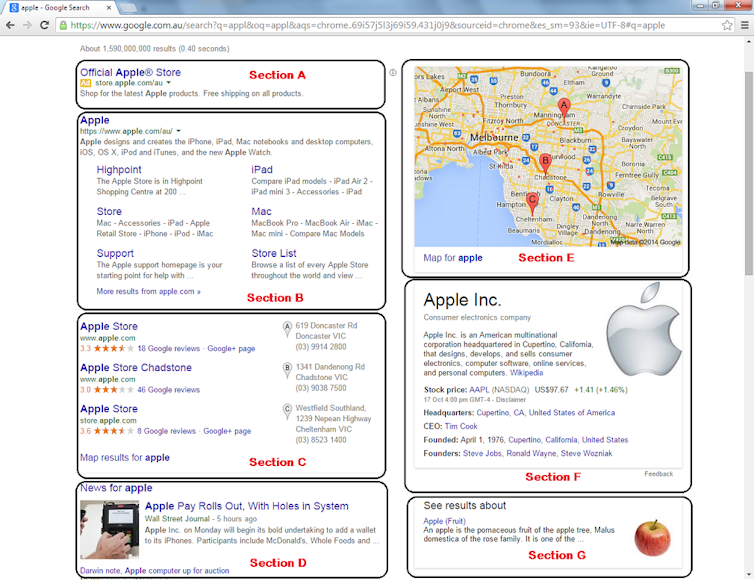Click marker B beside 1341 Dandenong Rd
Image resolution: width=754 pixels, height=581 pixels.
(x=287, y=370)
